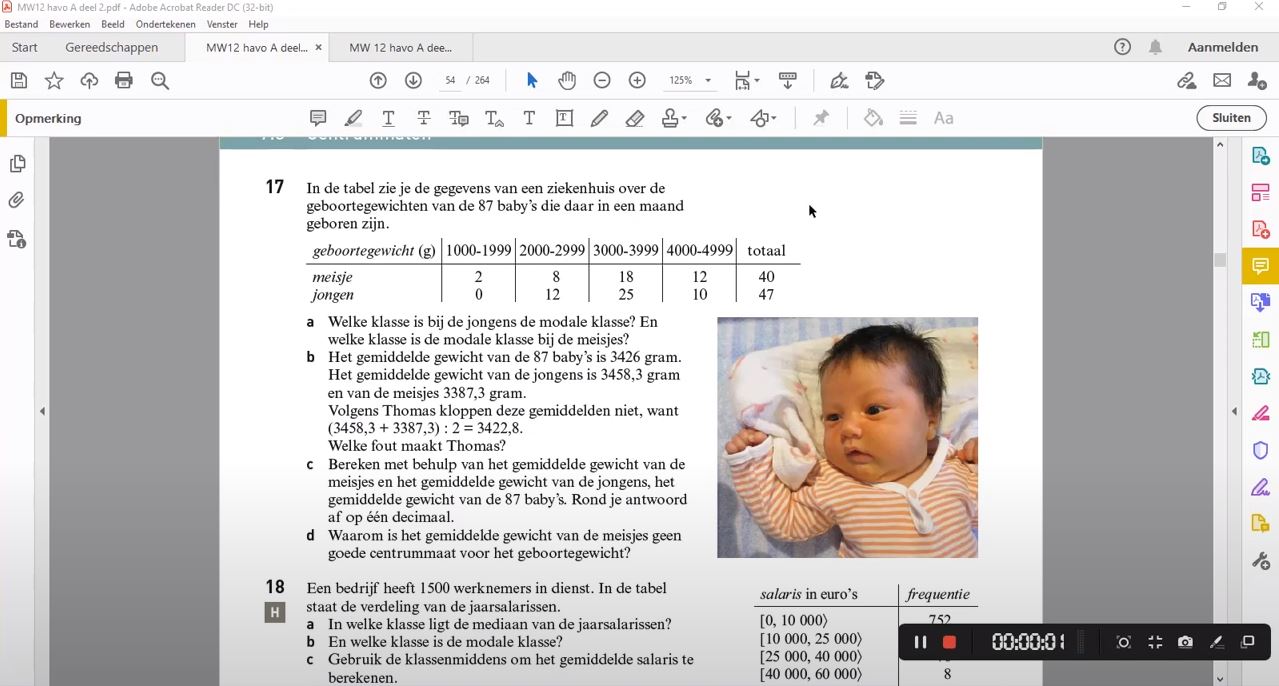Open the Bestand menu
Viewport: 1279px width, 686px height.
coord(21,24)
